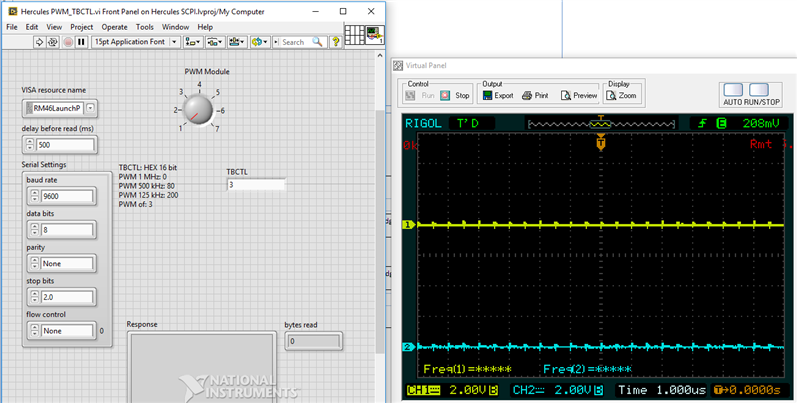797x403 pixels.
Task: Click Run Continuously toolbar icon
Action: 54,42
